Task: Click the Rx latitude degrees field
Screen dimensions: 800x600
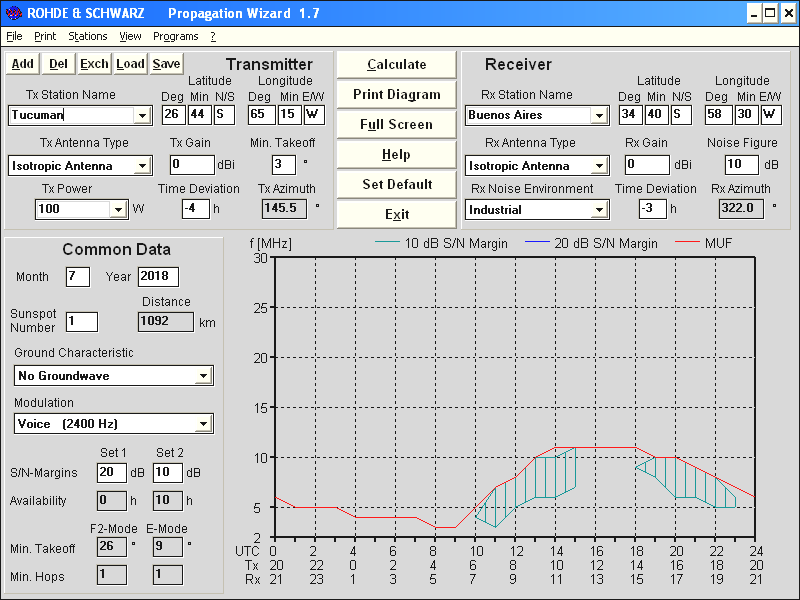Action: 631,115
